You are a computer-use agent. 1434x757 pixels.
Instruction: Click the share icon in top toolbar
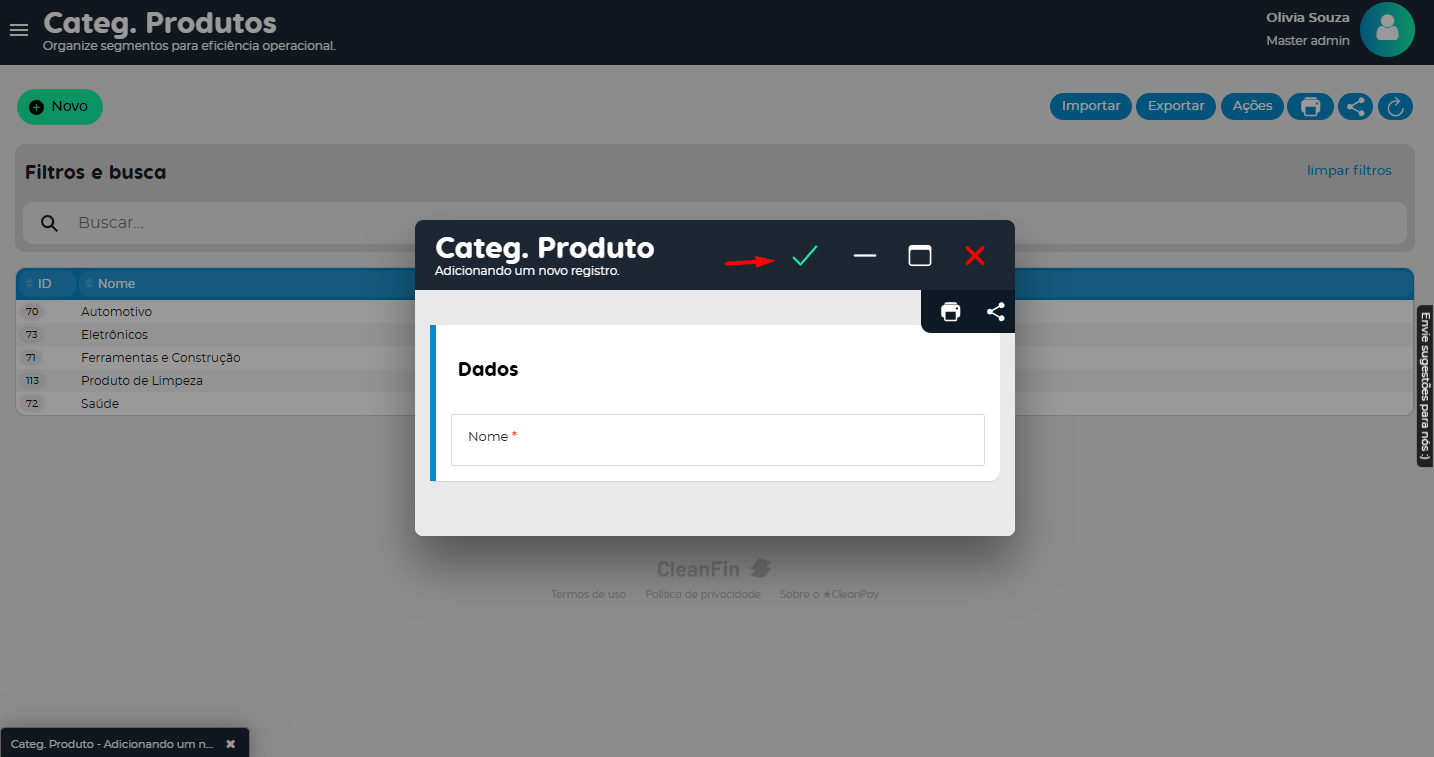(x=1355, y=106)
